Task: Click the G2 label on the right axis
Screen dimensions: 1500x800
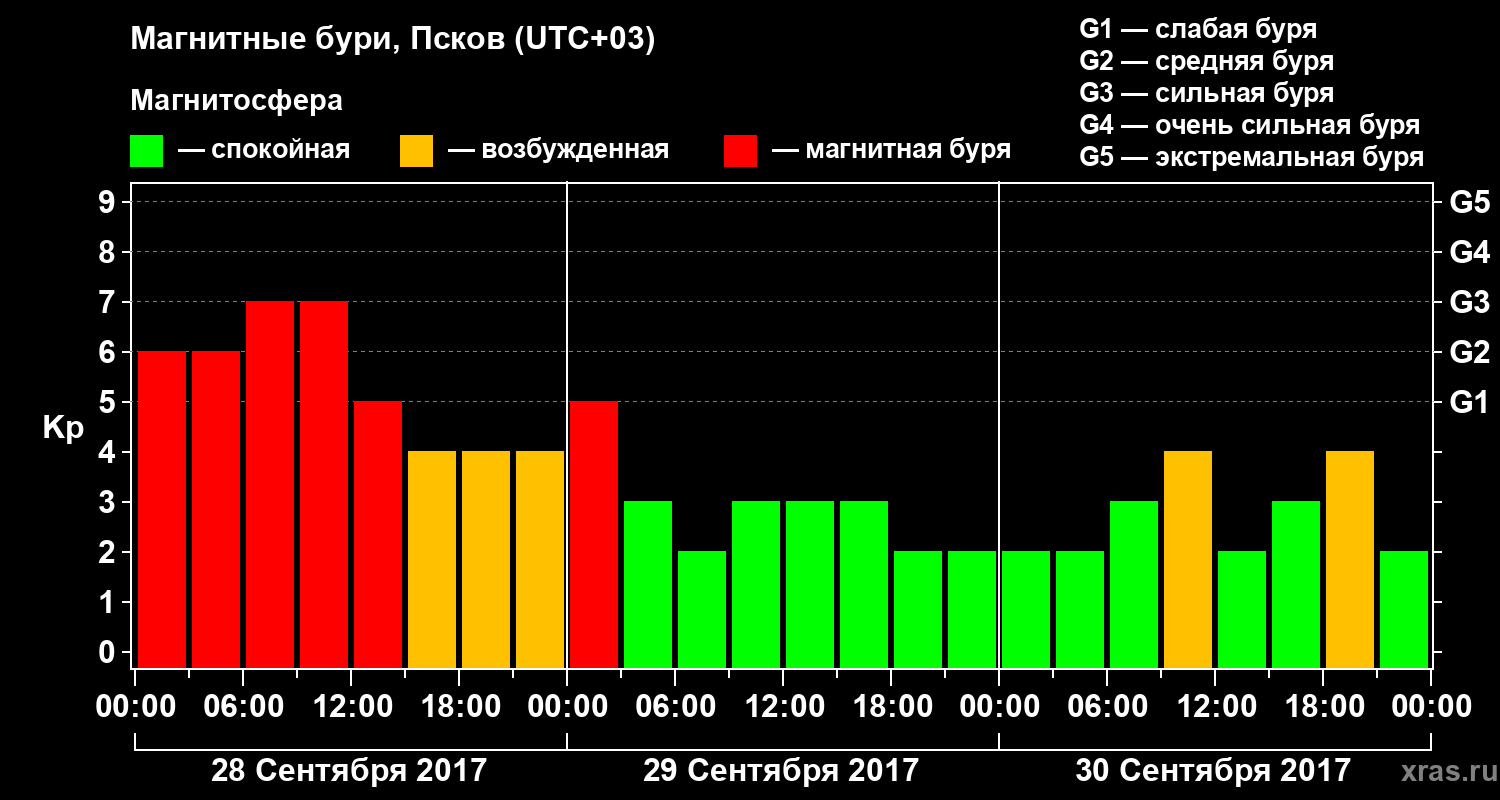Action: pyautogui.click(x=1469, y=353)
